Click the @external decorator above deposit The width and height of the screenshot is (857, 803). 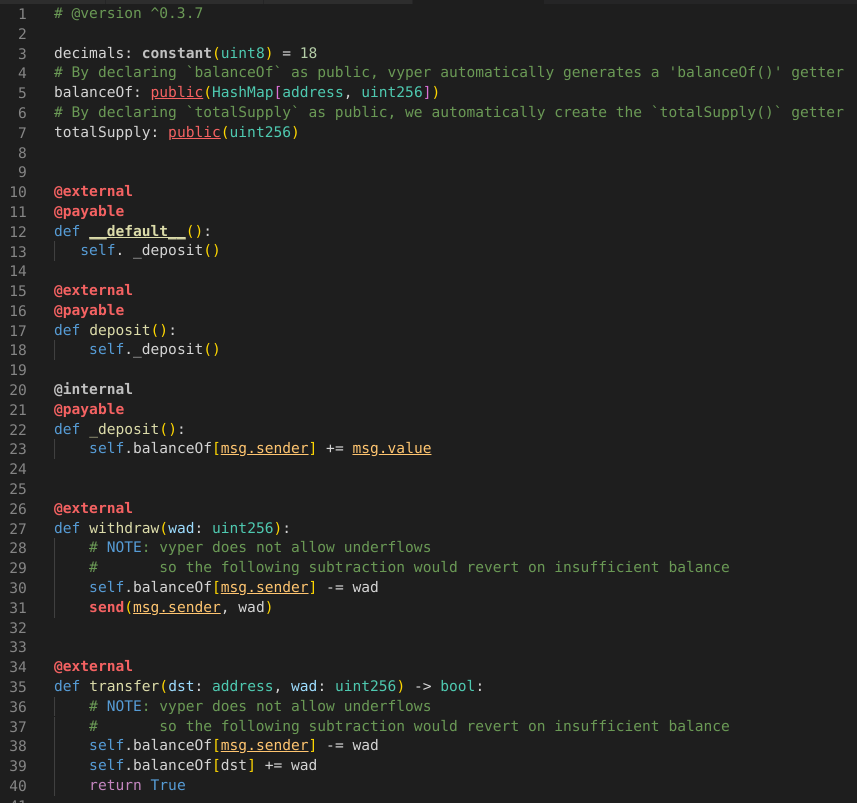pos(93,290)
